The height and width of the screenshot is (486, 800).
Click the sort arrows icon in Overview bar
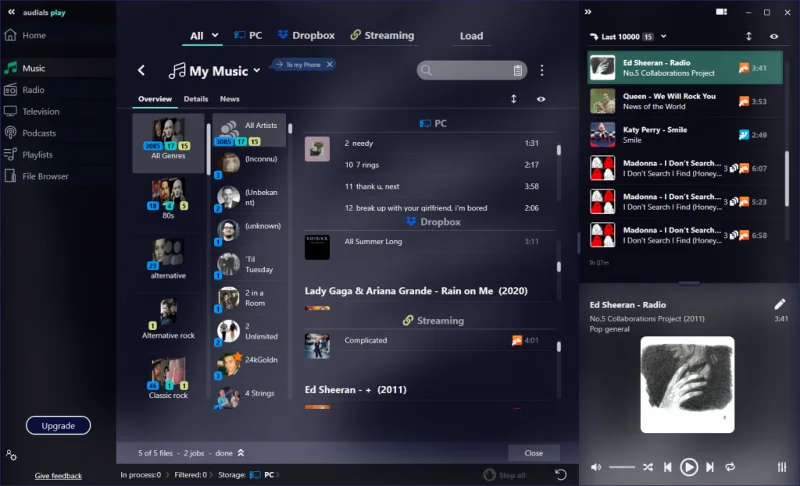point(514,99)
